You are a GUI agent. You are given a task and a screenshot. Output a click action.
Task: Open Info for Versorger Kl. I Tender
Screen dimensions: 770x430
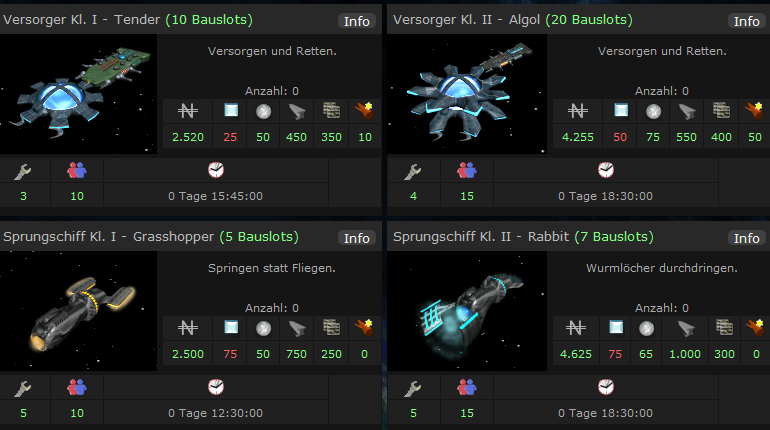click(x=357, y=21)
